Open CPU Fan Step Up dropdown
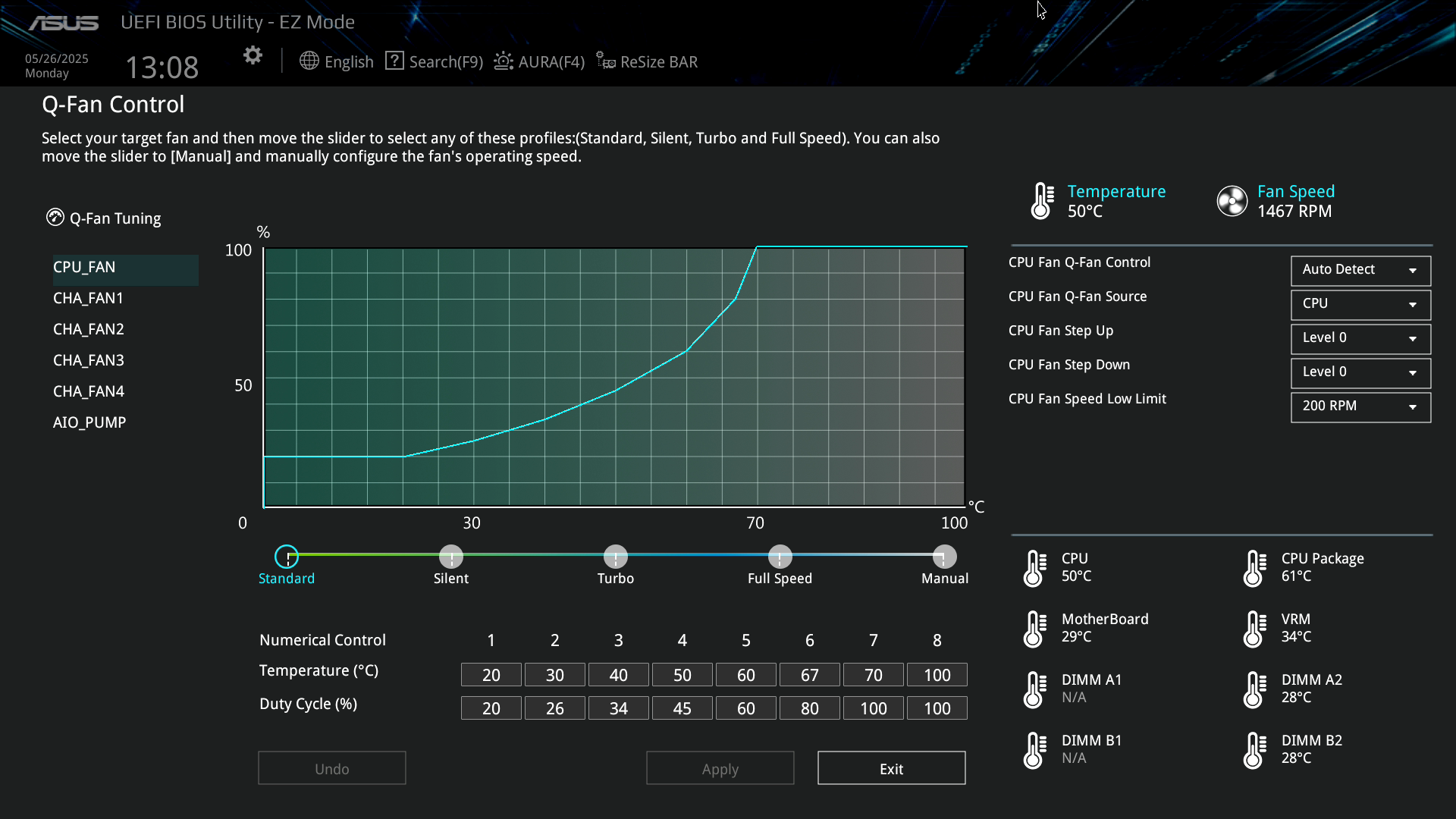 pos(1360,338)
